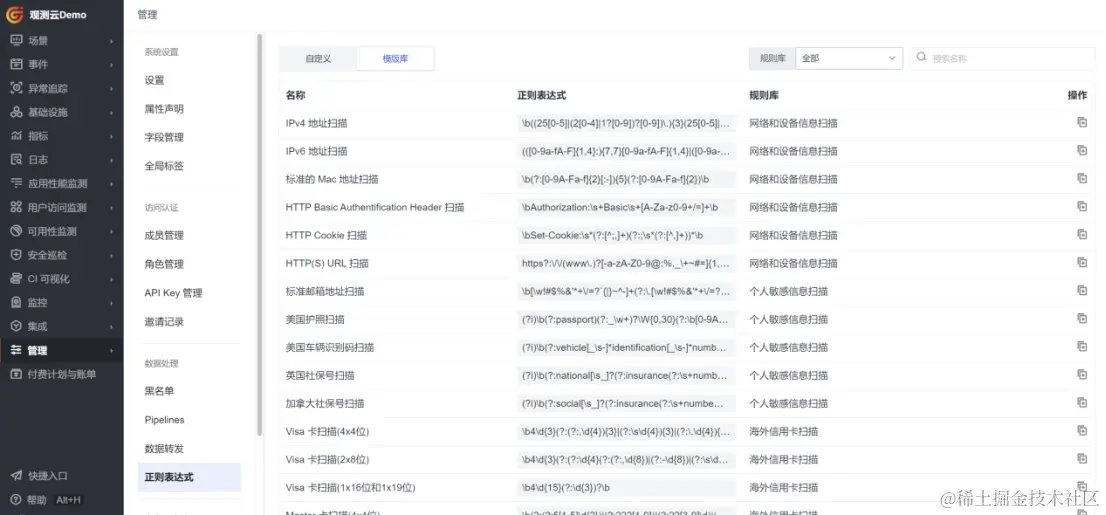Click the 可用性监测 icon
Screen dimensions: 1106x515
click(17, 231)
